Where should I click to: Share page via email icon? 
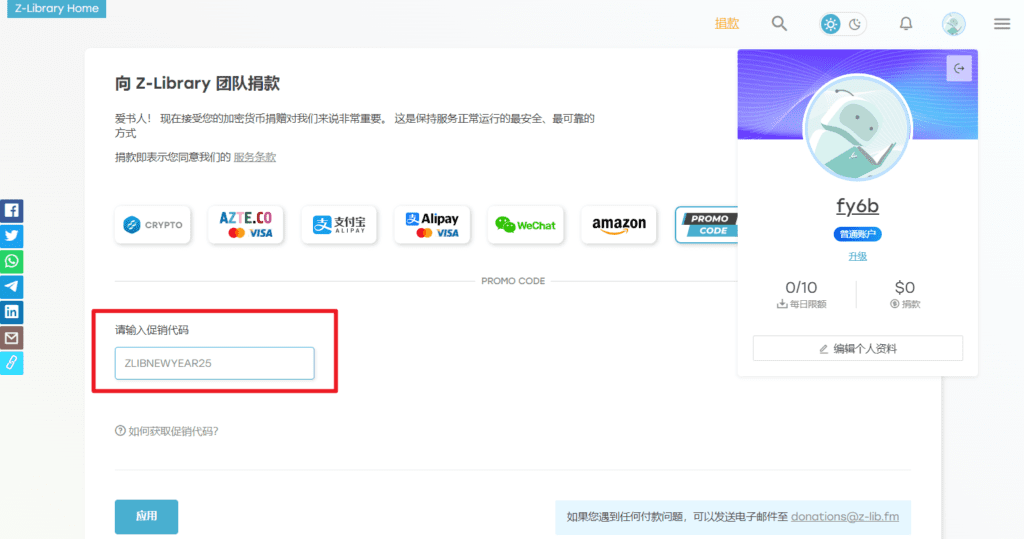click(x=12, y=338)
